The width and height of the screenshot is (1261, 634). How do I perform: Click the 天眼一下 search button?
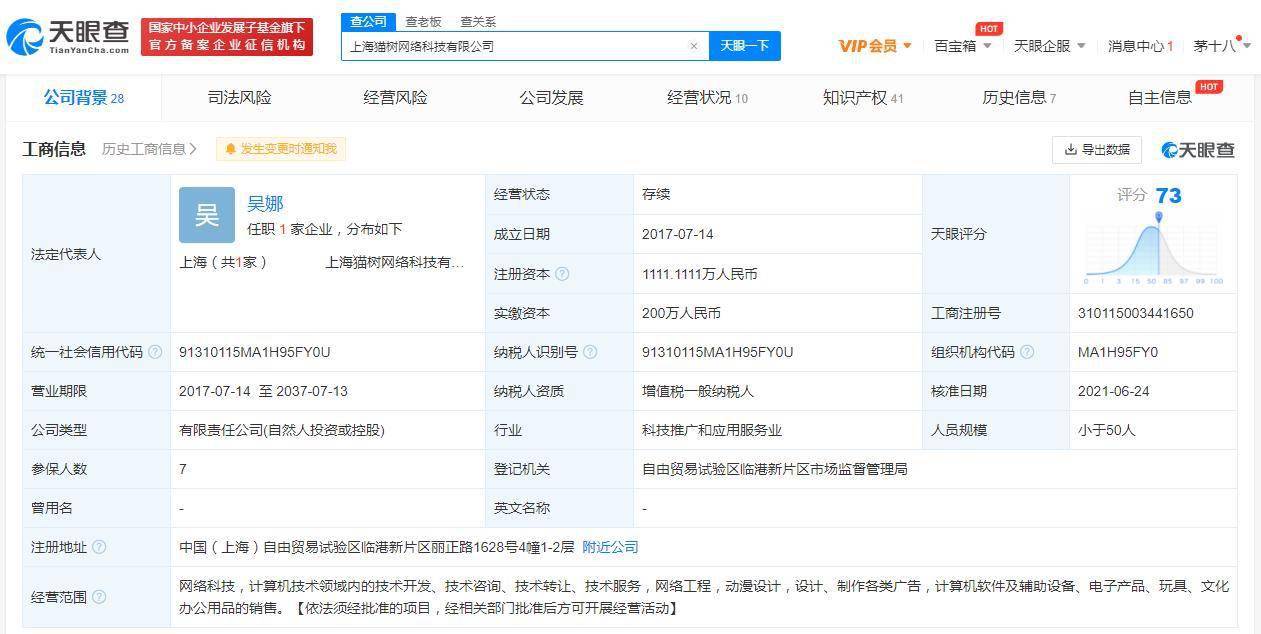745,46
